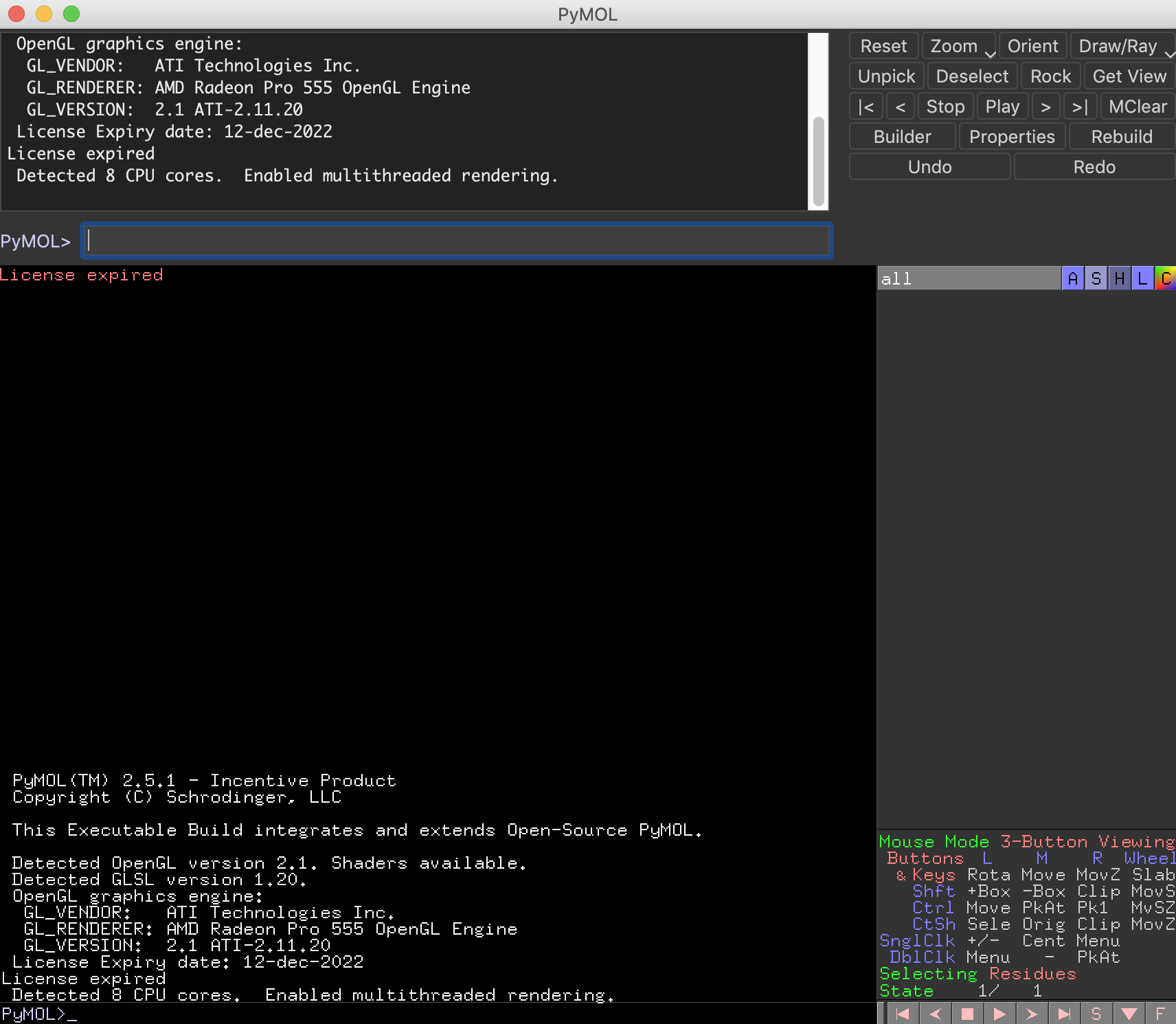
Task: Change selecting mode from Residues
Action: (x=1032, y=974)
